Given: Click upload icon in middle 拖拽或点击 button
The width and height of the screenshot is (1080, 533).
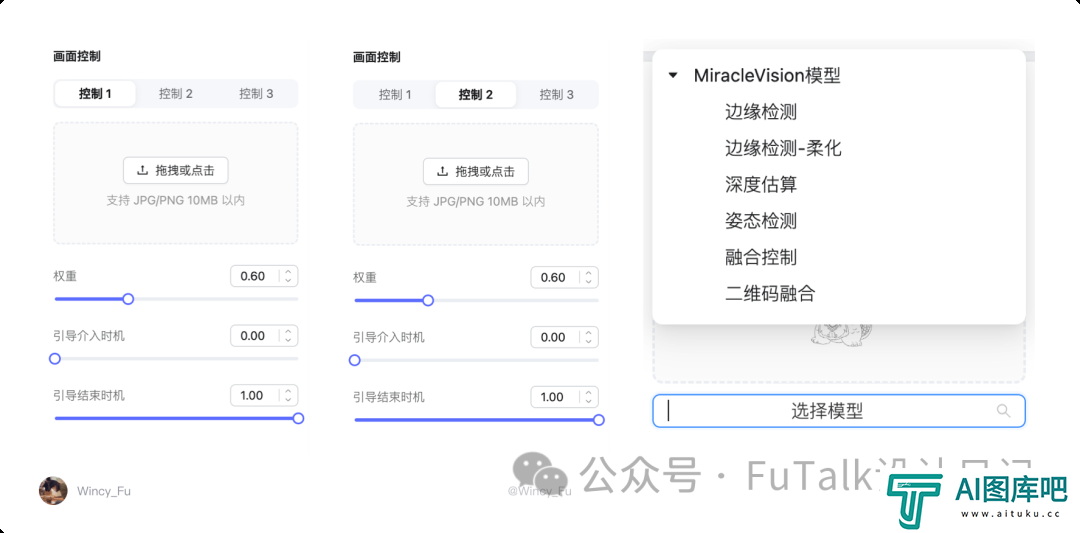Looking at the screenshot, I should 442,171.
